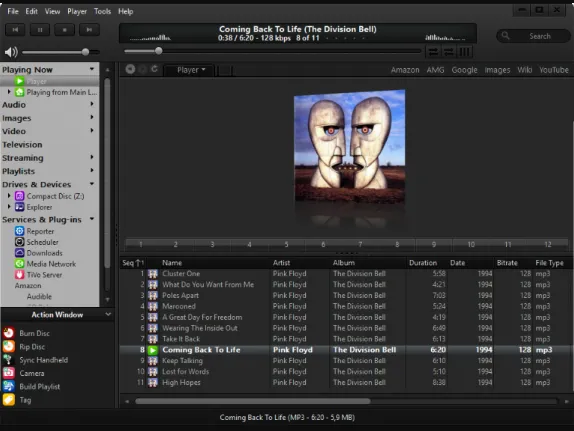This screenshot has width=574, height=431.
Task: Click the Amazon link
Action: click(405, 70)
